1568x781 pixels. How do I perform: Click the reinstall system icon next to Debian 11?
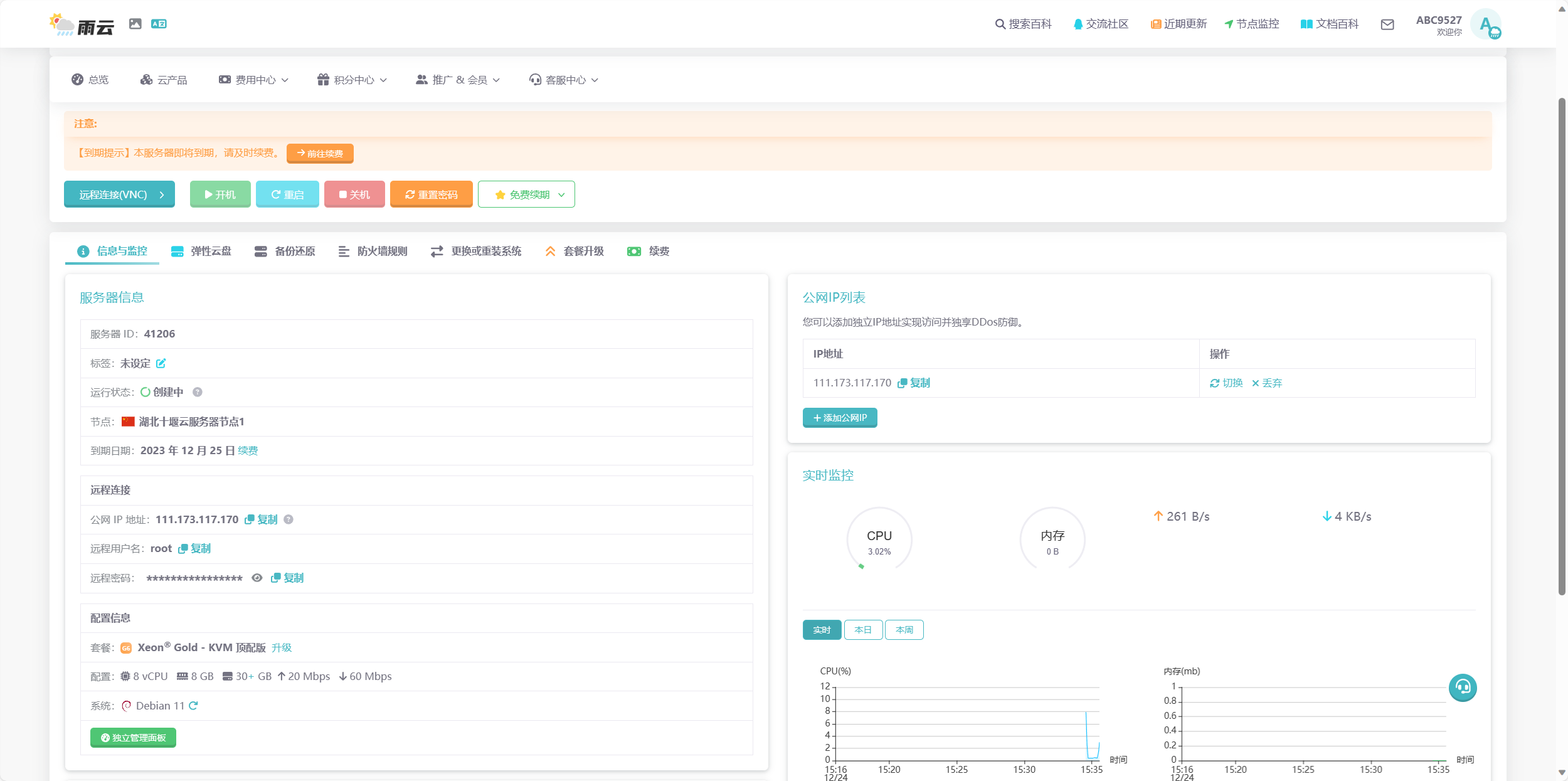pyautogui.click(x=193, y=706)
